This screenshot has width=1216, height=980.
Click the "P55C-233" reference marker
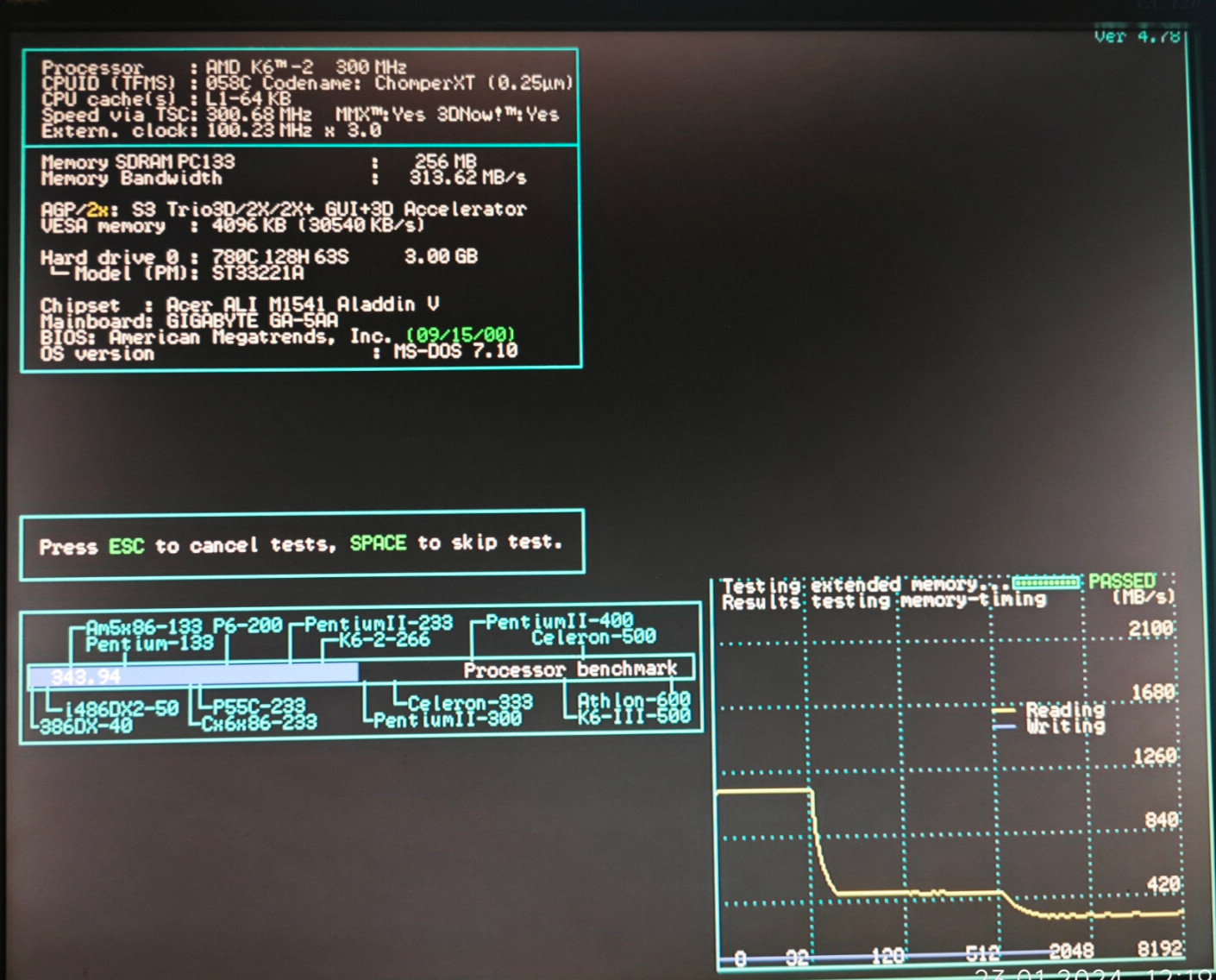pyautogui.click(x=259, y=706)
